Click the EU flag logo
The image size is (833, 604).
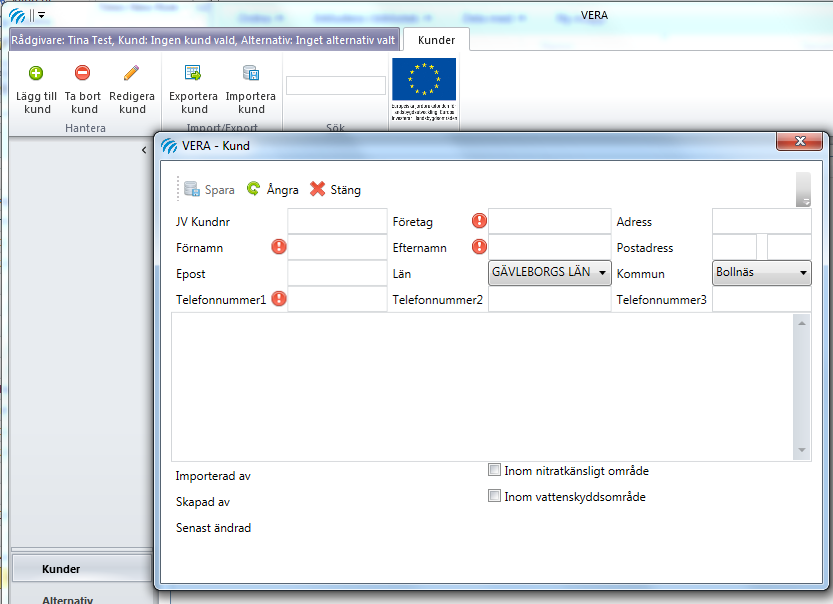tap(424, 79)
